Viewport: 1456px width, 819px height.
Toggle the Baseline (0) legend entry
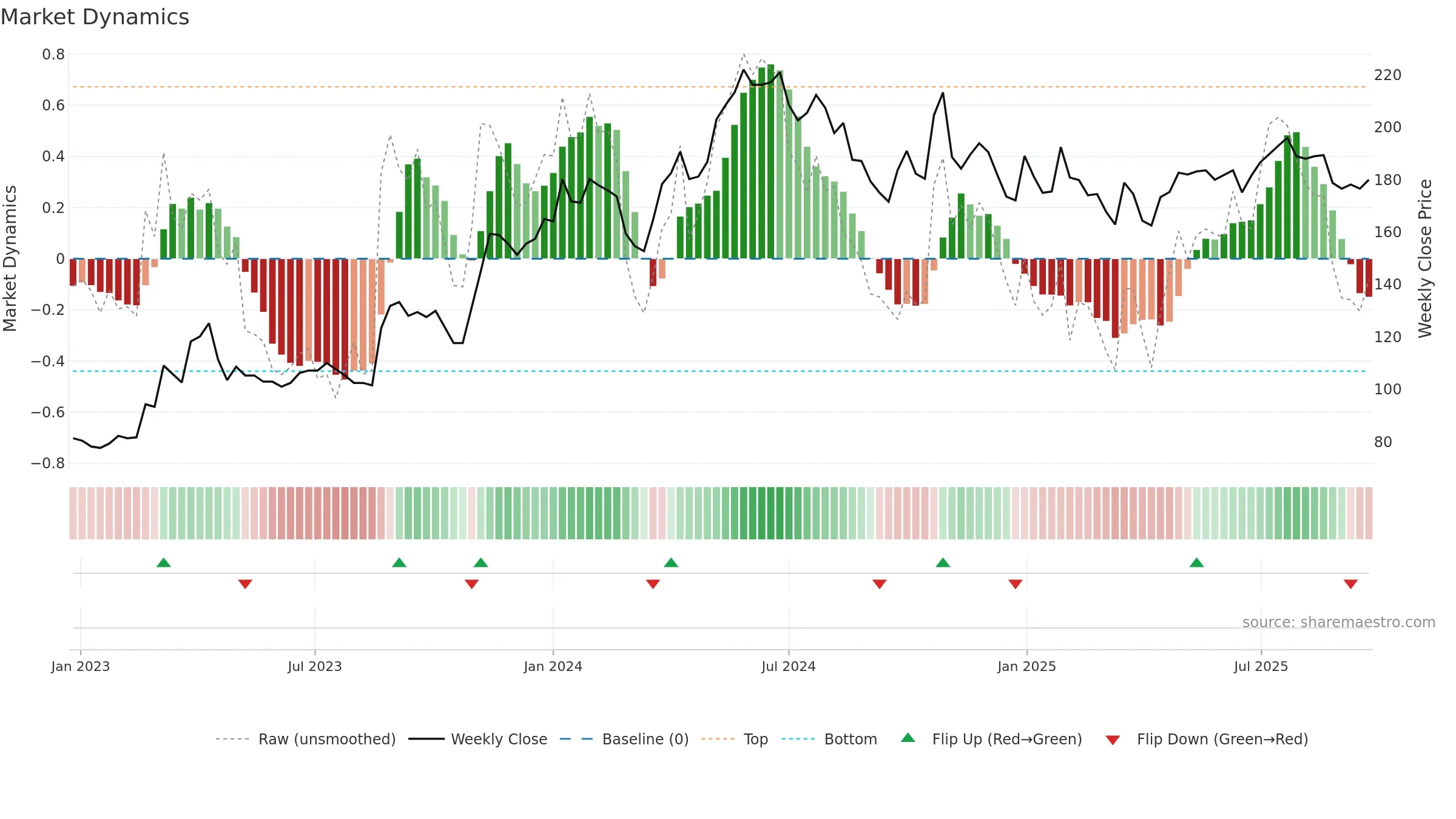624,739
